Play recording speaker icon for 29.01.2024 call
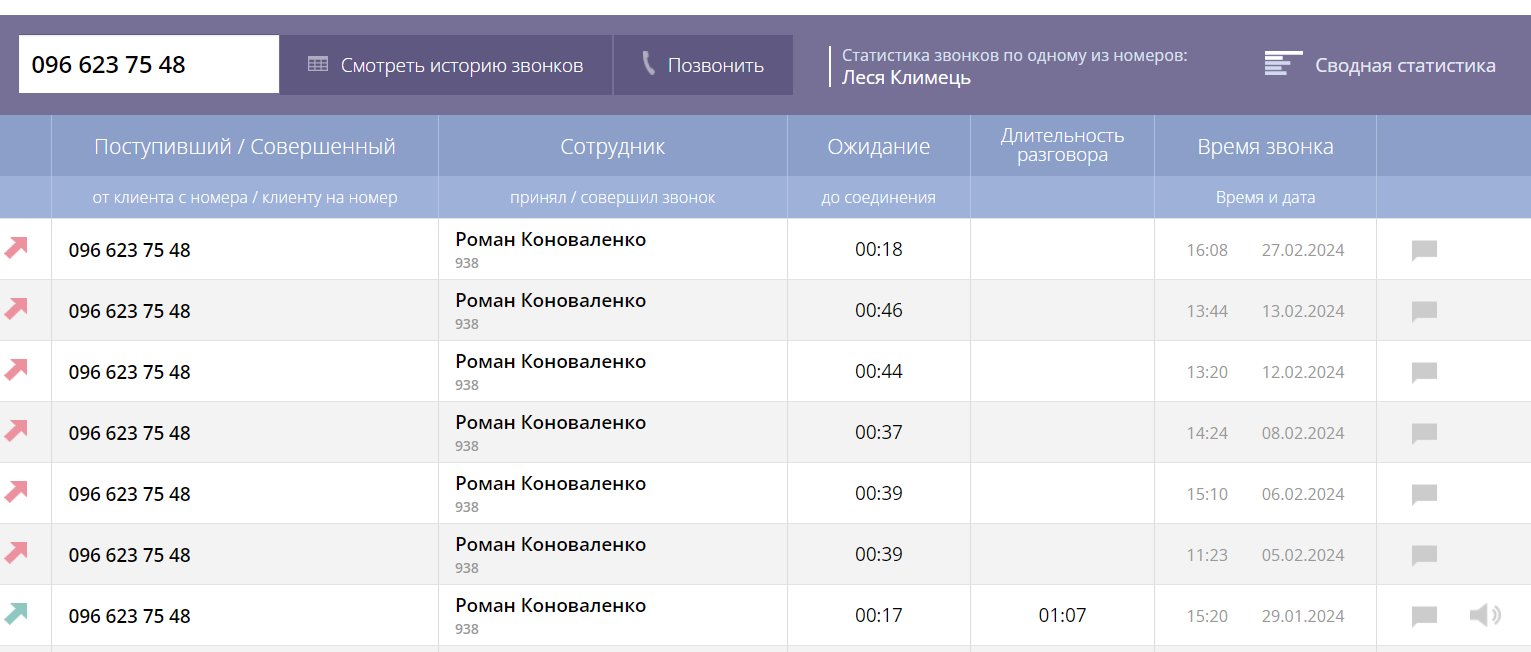Viewport: 1531px width, 652px height. click(x=1485, y=615)
